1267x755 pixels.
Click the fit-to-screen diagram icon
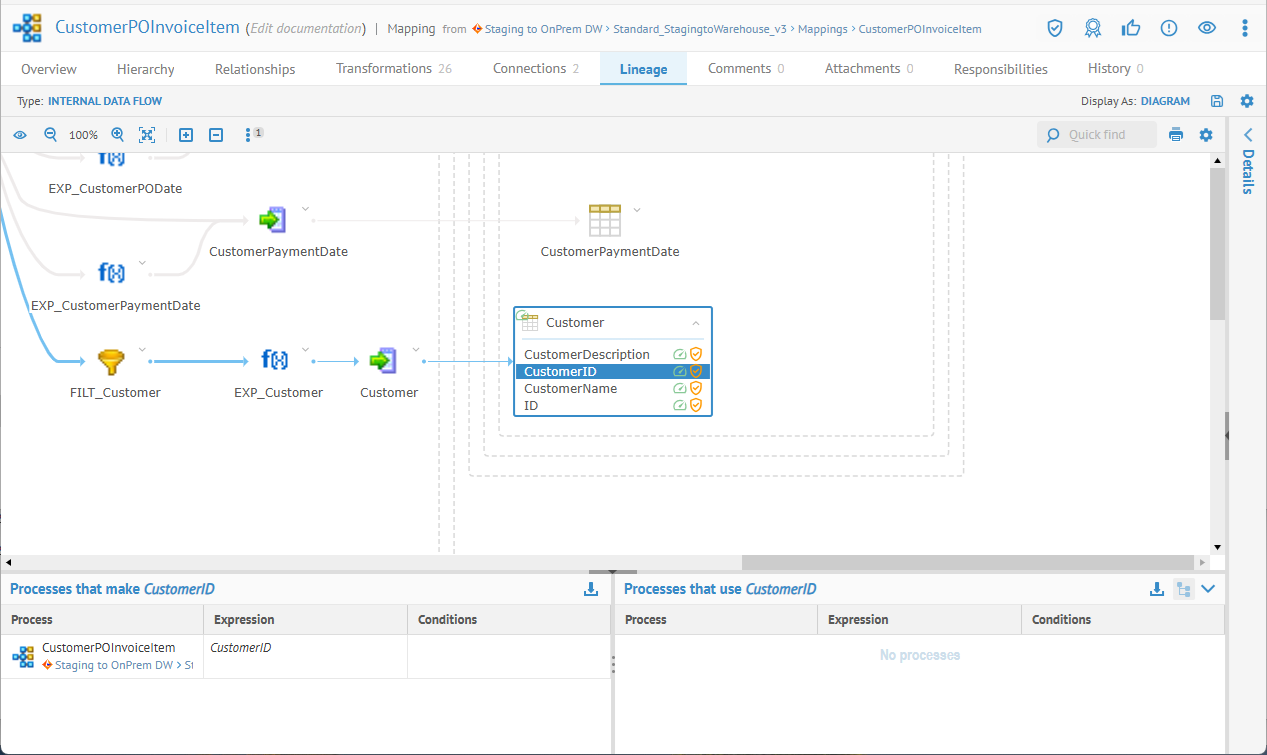pos(147,135)
